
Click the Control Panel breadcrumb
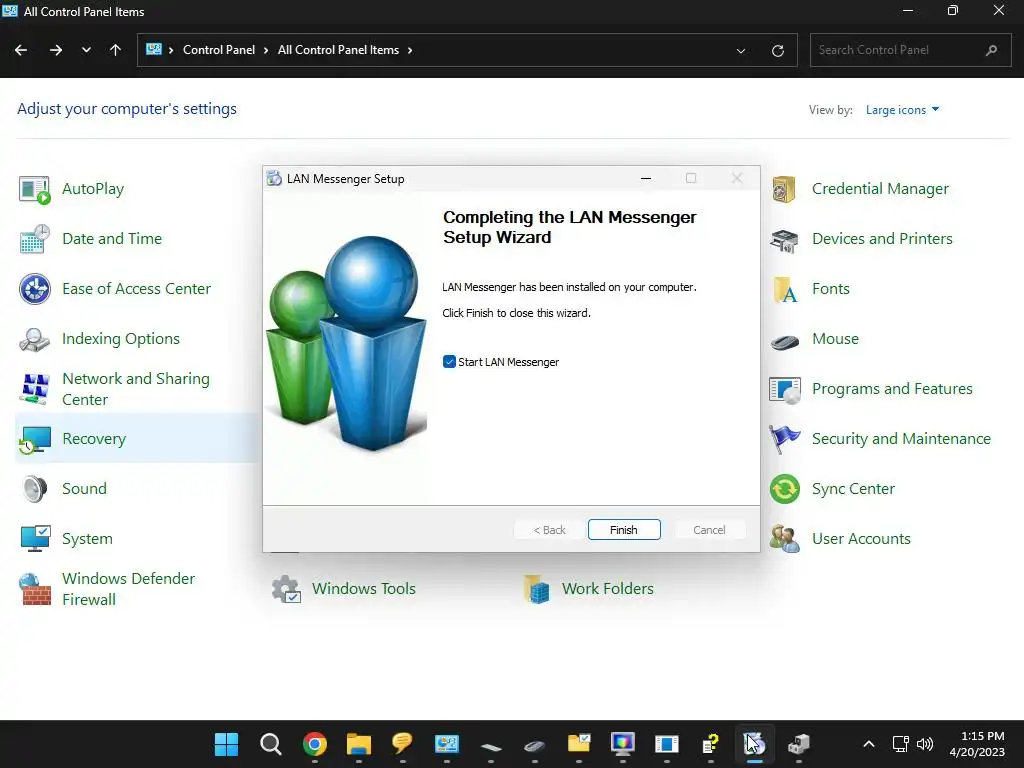219,50
